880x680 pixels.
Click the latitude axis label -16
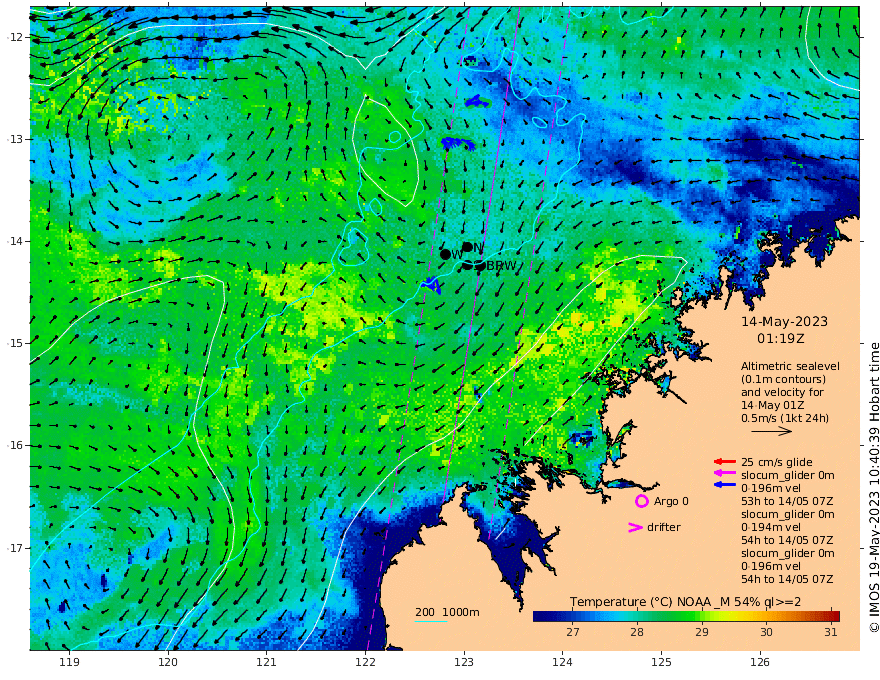[15, 445]
